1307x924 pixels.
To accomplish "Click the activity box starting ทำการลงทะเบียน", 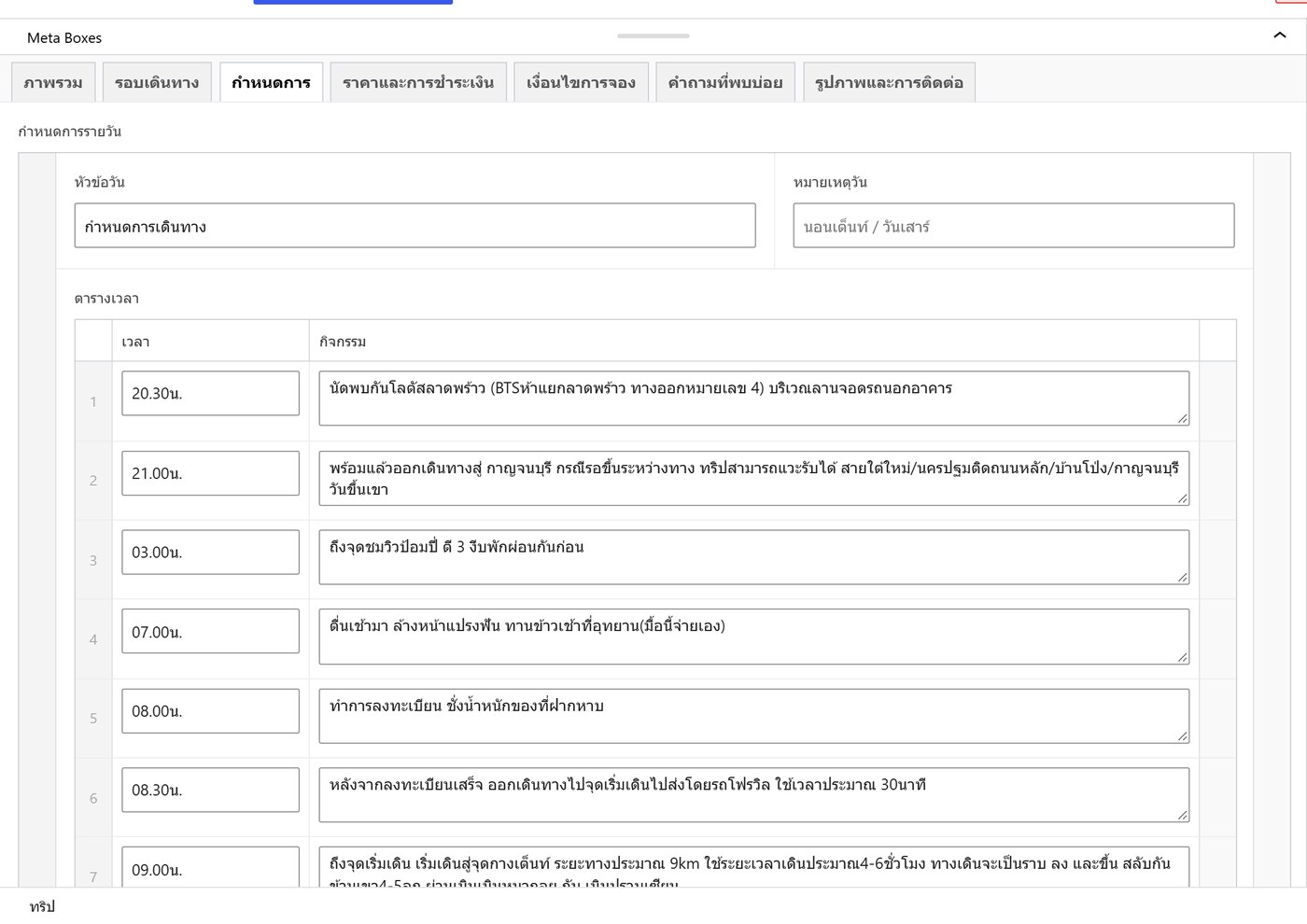I will (754, 716).
